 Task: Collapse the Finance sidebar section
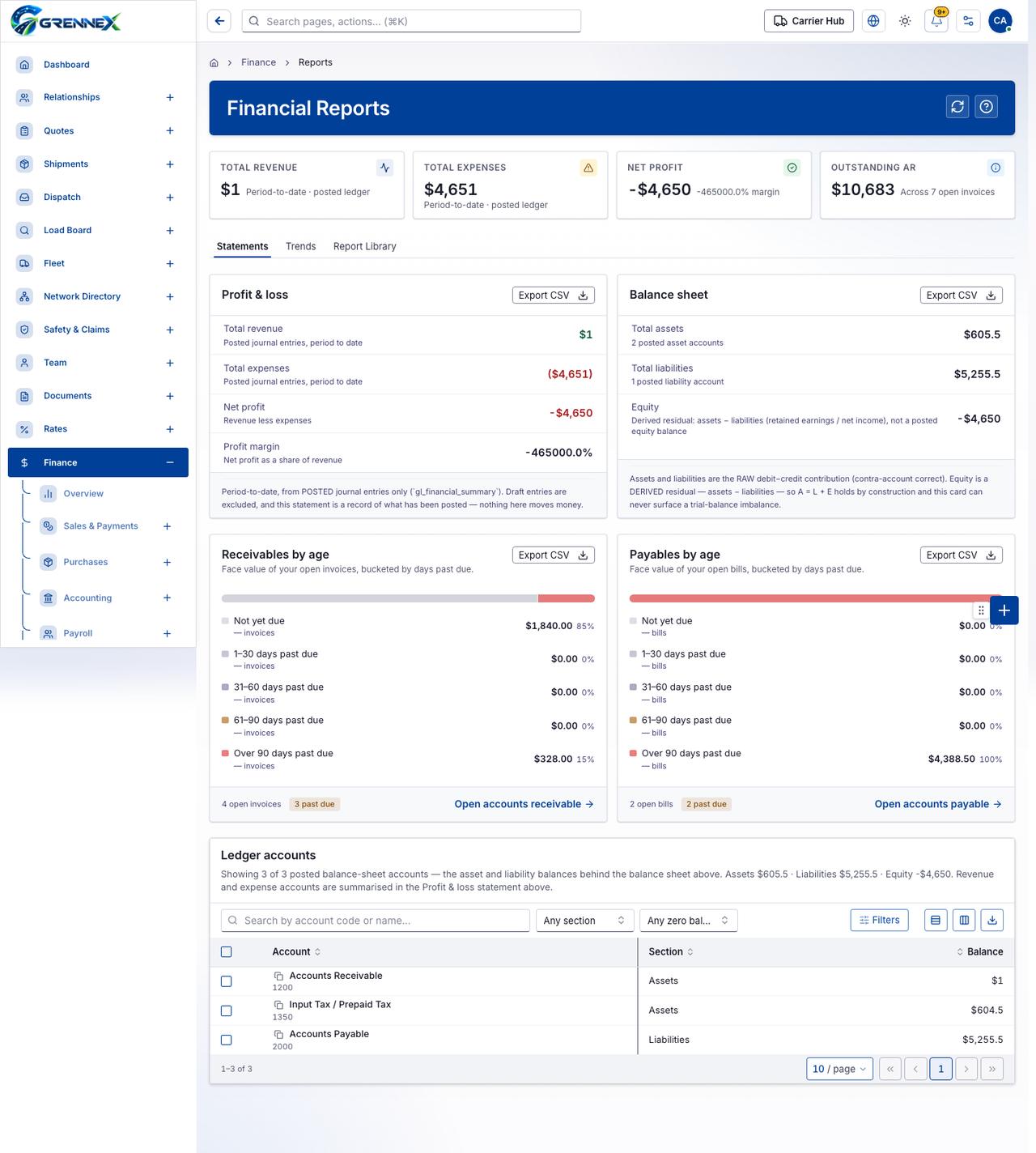170,462
